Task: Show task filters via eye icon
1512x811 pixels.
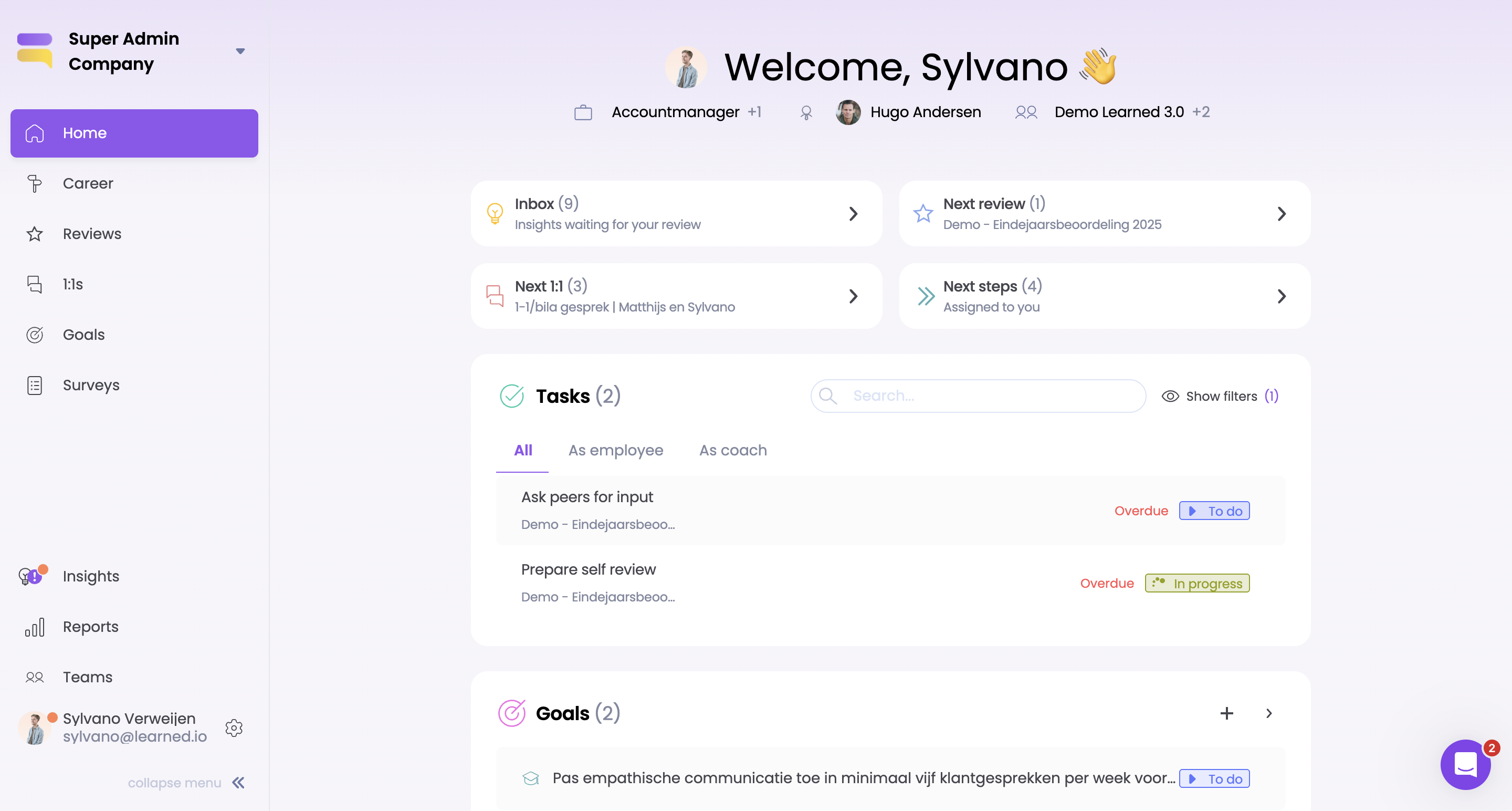Action: point(1170,397)
